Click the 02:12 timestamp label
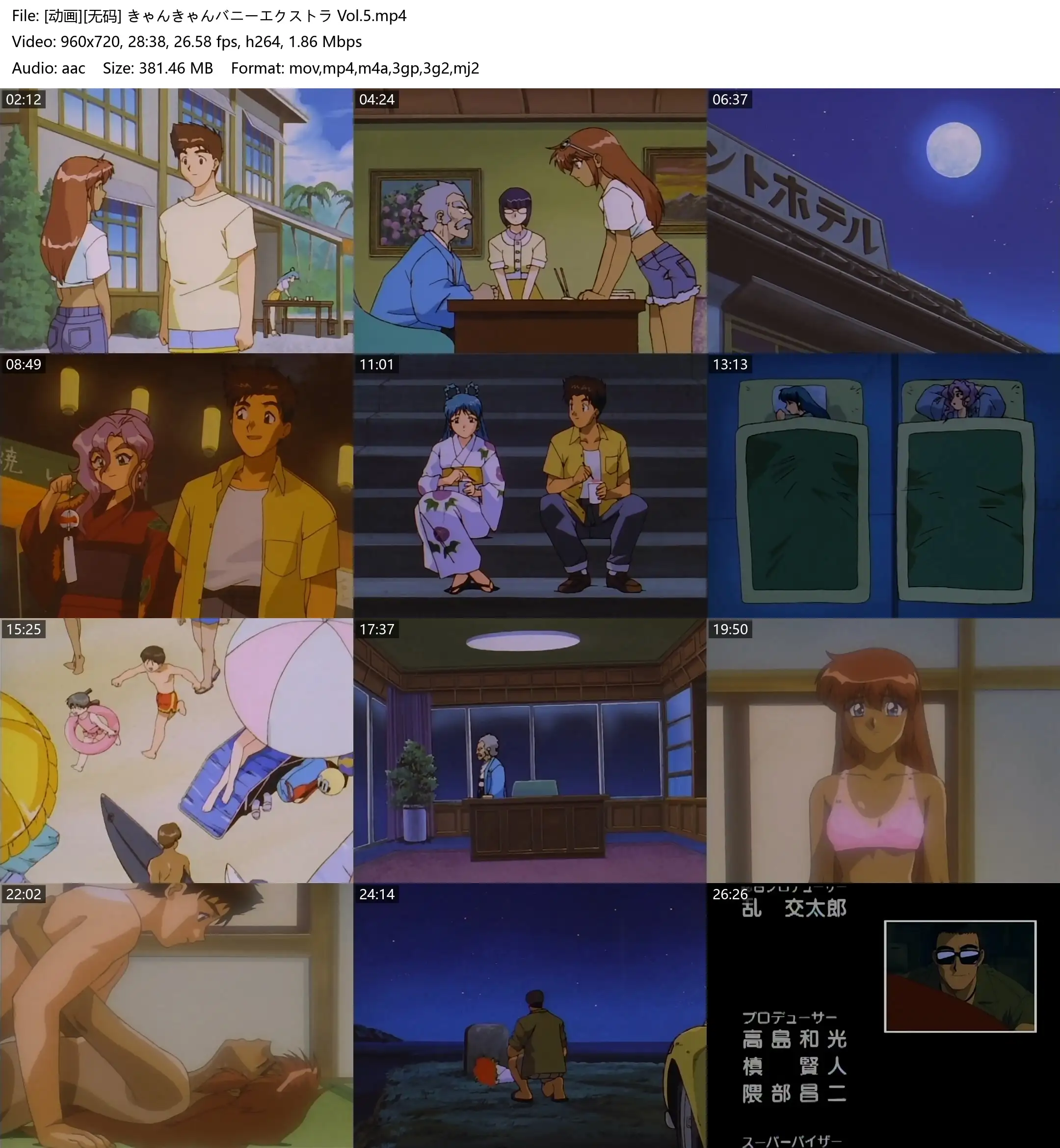This screenshot has height=1148, width=1060. 24,99
